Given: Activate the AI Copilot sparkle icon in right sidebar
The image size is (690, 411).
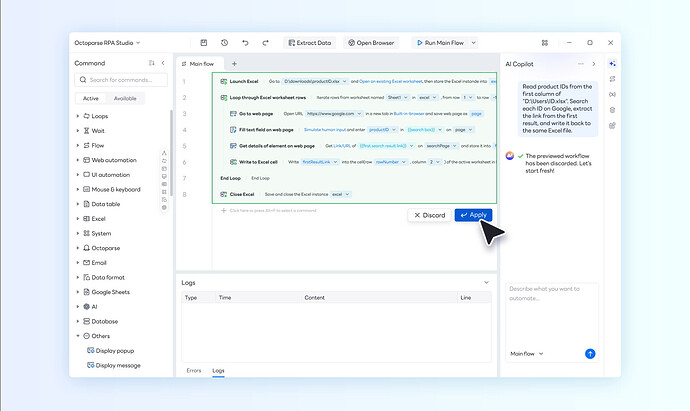Looking at the screenshot, I should [612, 64].
